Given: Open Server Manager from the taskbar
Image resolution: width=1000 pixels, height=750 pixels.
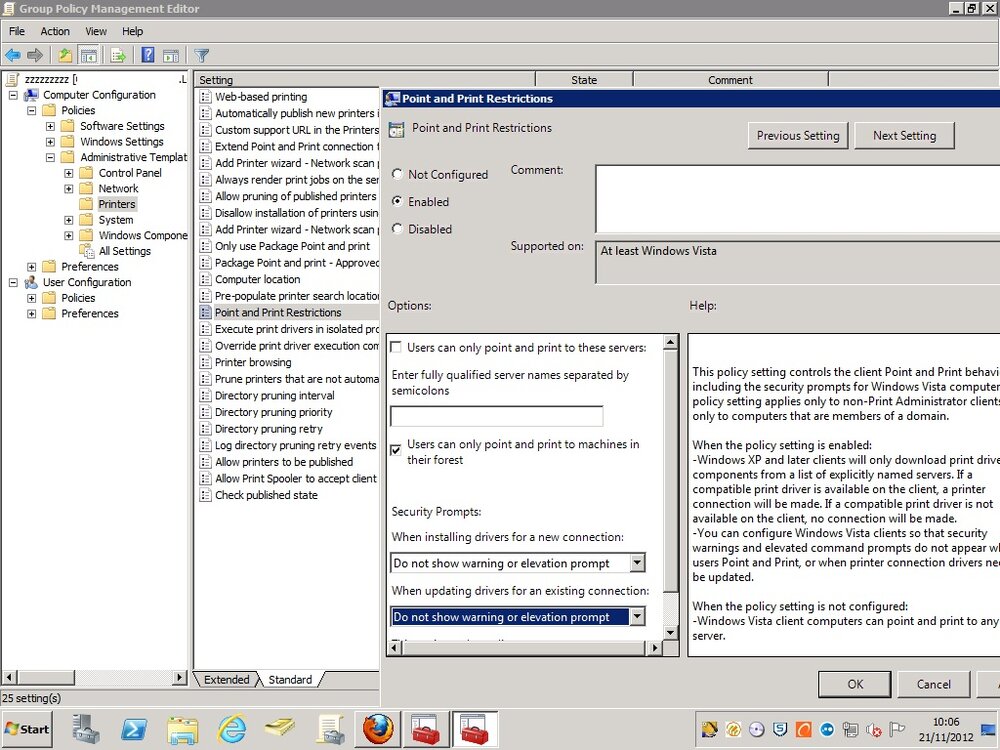Looking at the screenshot, I should 85,729.
